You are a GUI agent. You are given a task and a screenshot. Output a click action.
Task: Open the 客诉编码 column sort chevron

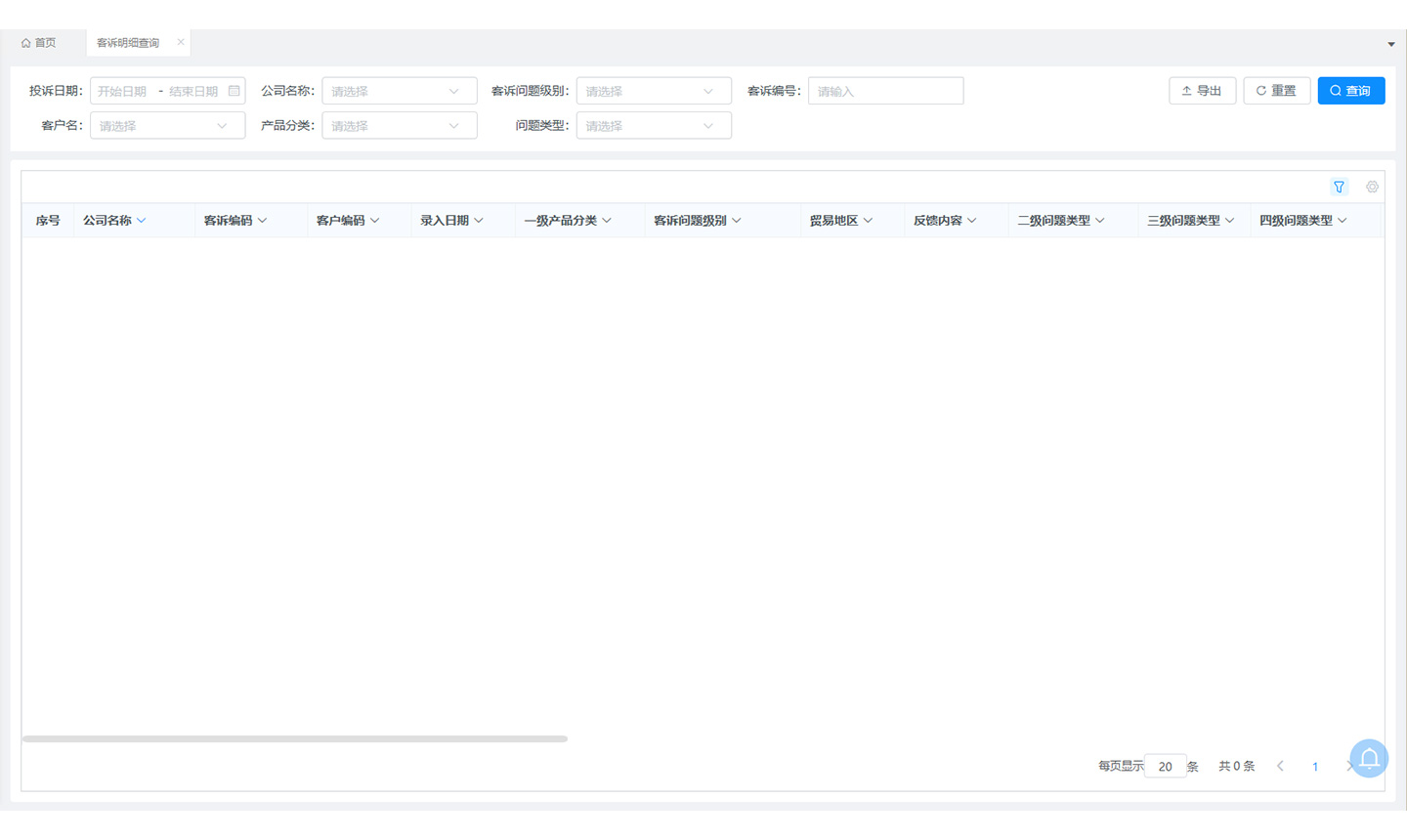point(262,221)
